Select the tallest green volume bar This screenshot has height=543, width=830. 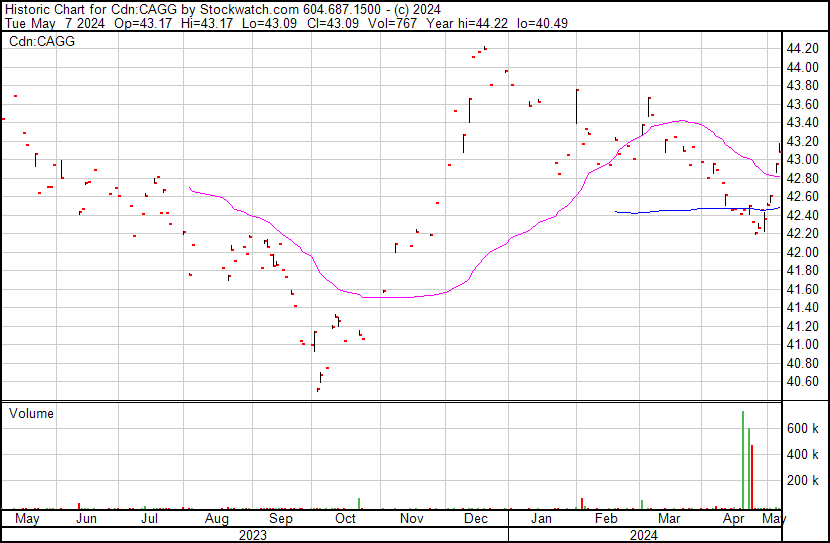(x=743, y=460)
